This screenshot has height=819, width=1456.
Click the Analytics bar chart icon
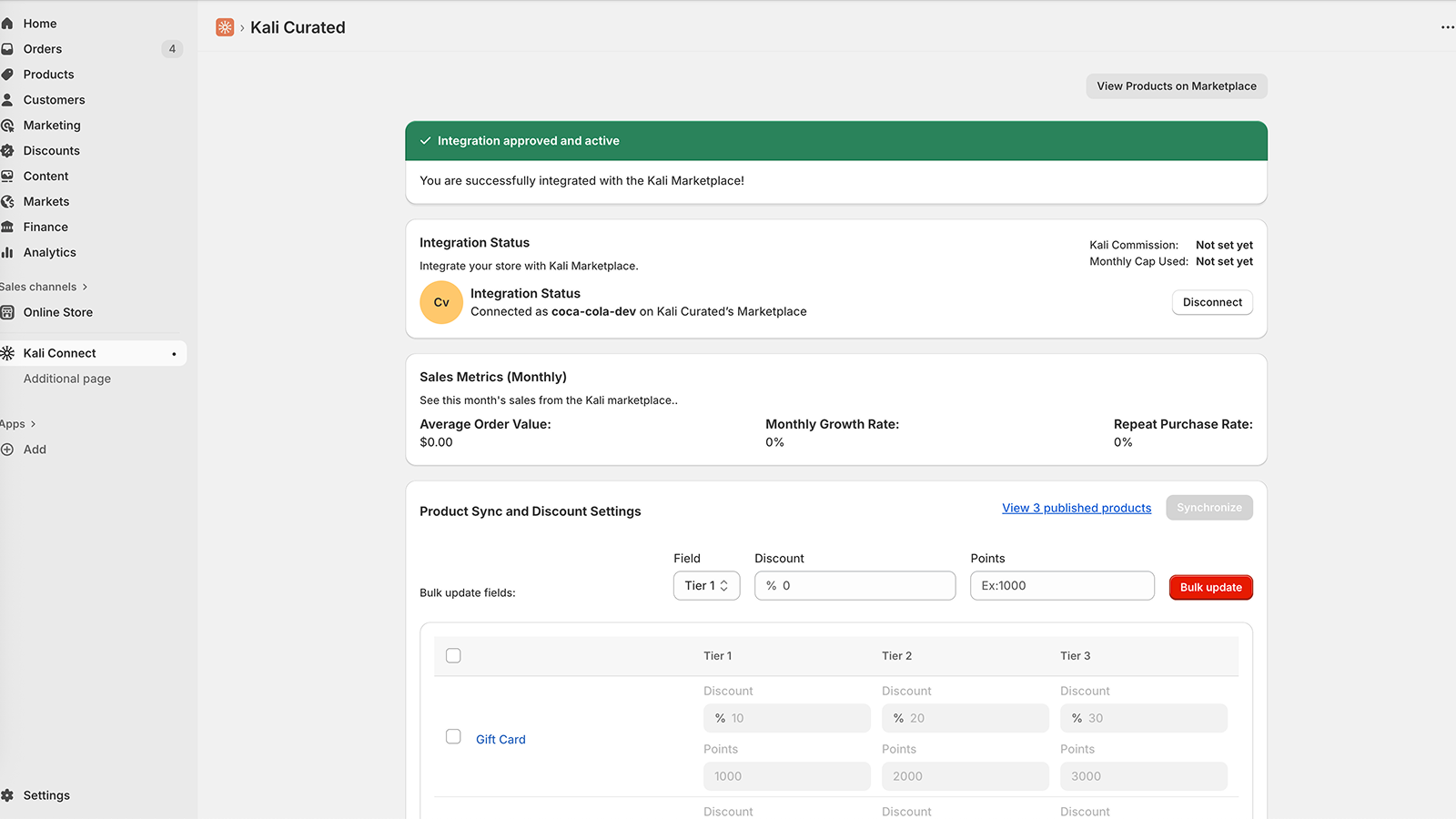7,253
